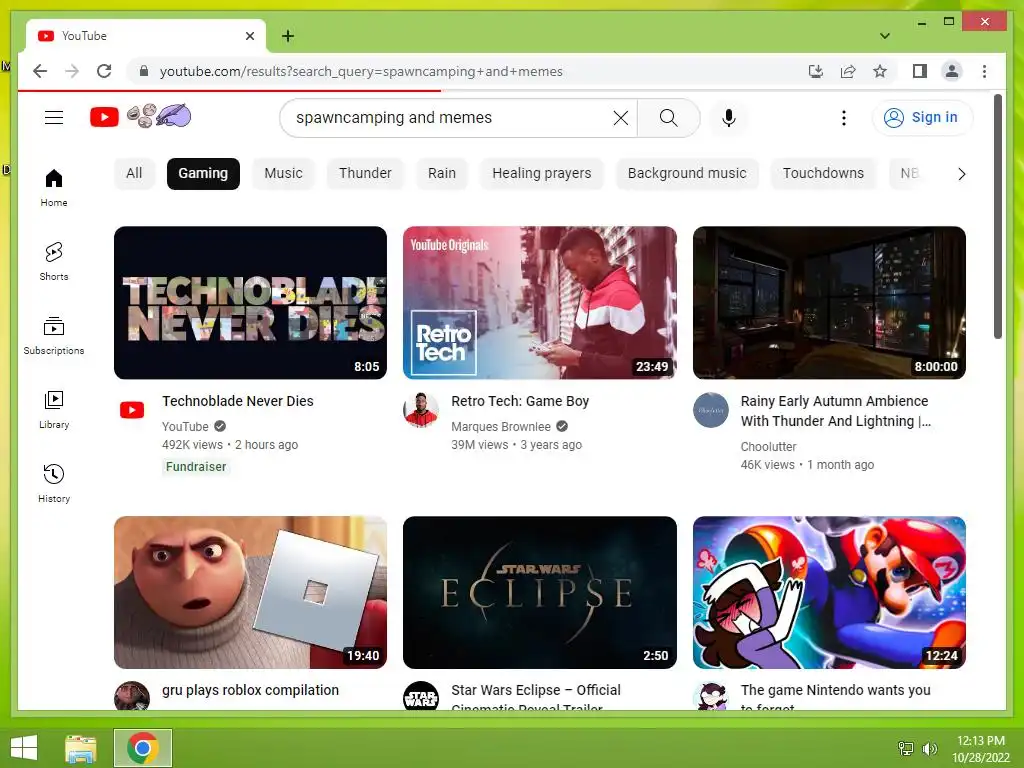Bookmark this page with star

click(880, 71)
